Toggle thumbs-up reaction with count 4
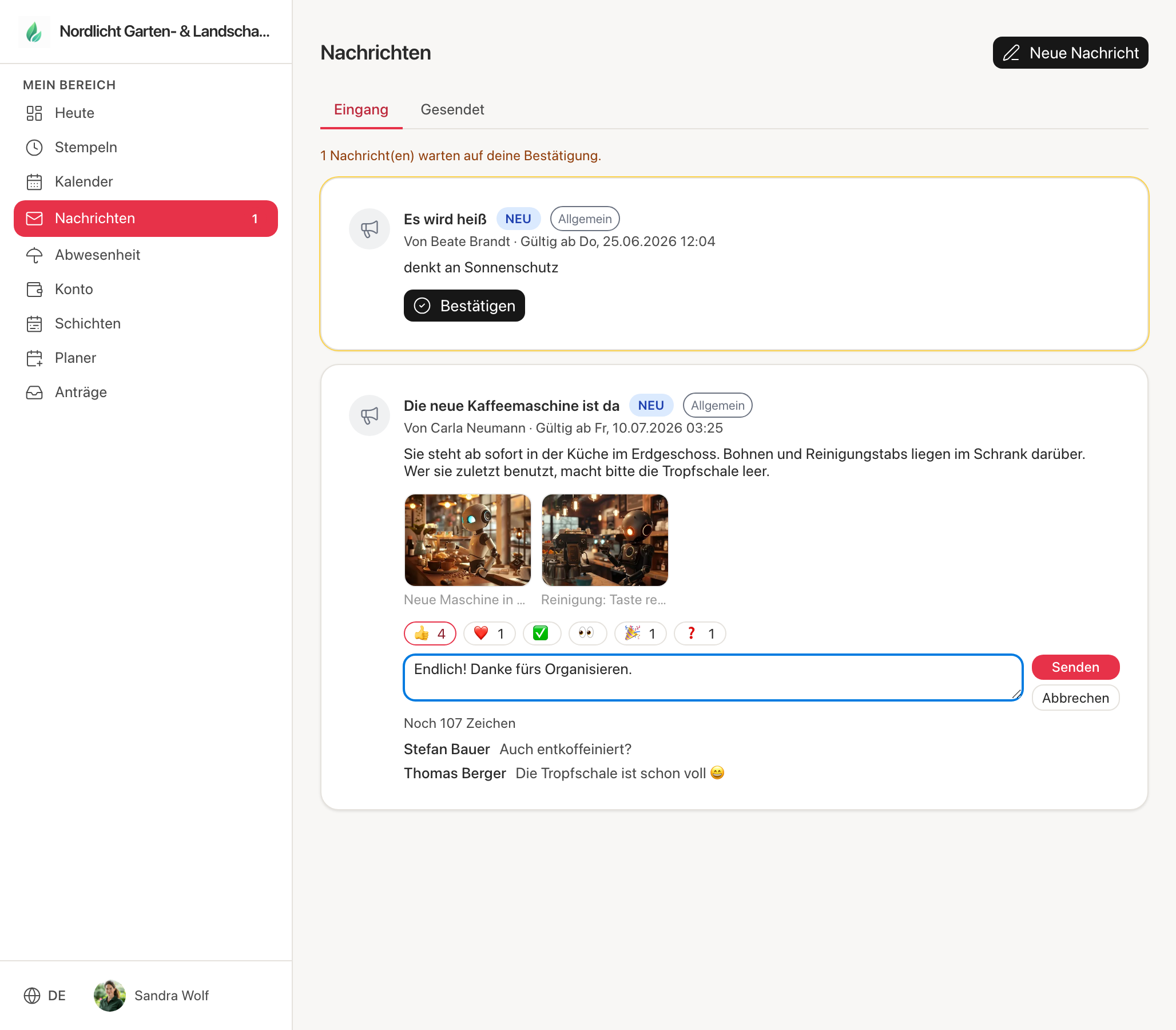 [430, 633]
